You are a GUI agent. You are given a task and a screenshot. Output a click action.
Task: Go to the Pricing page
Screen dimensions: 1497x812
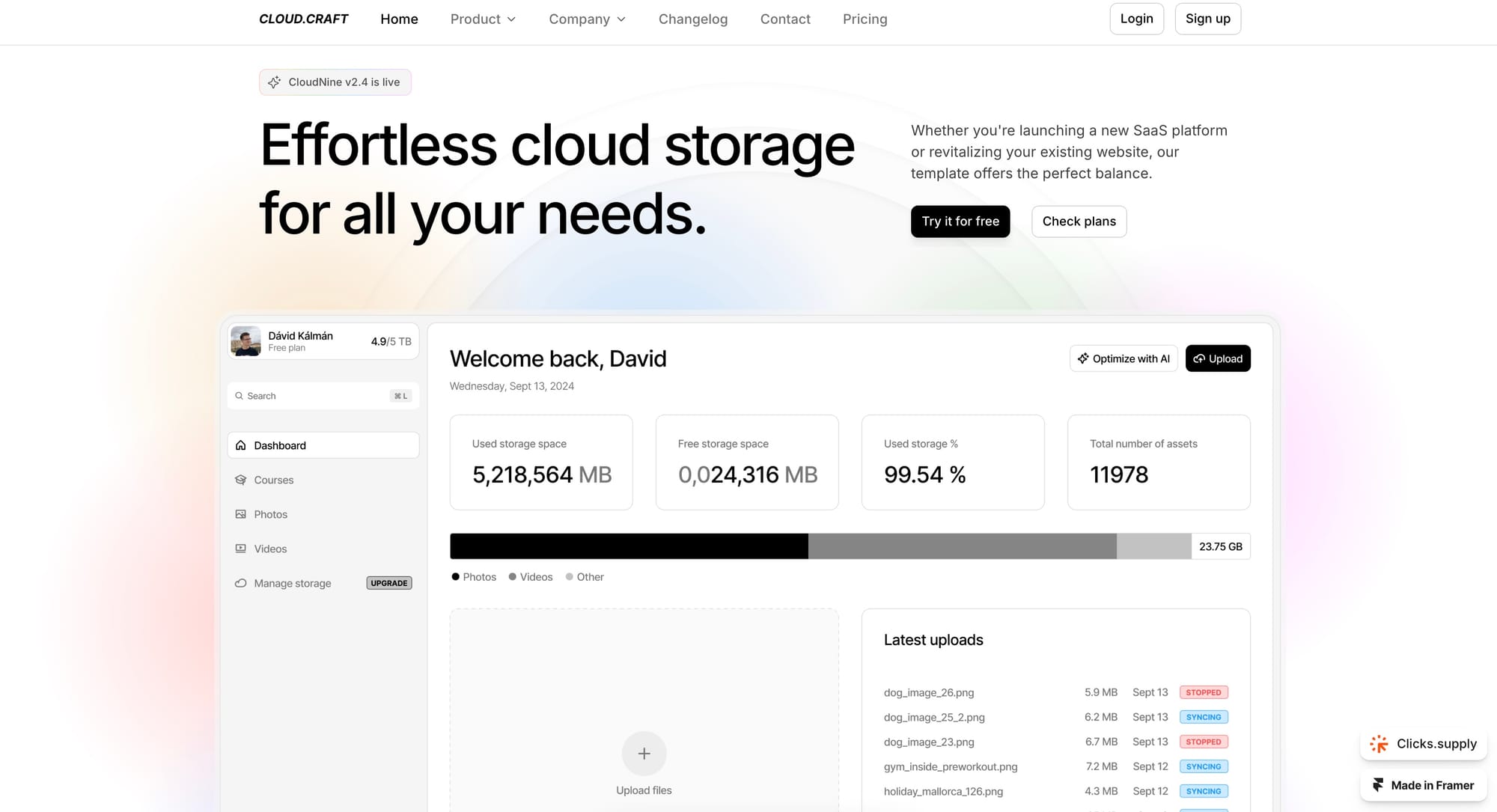coord(865,19)
